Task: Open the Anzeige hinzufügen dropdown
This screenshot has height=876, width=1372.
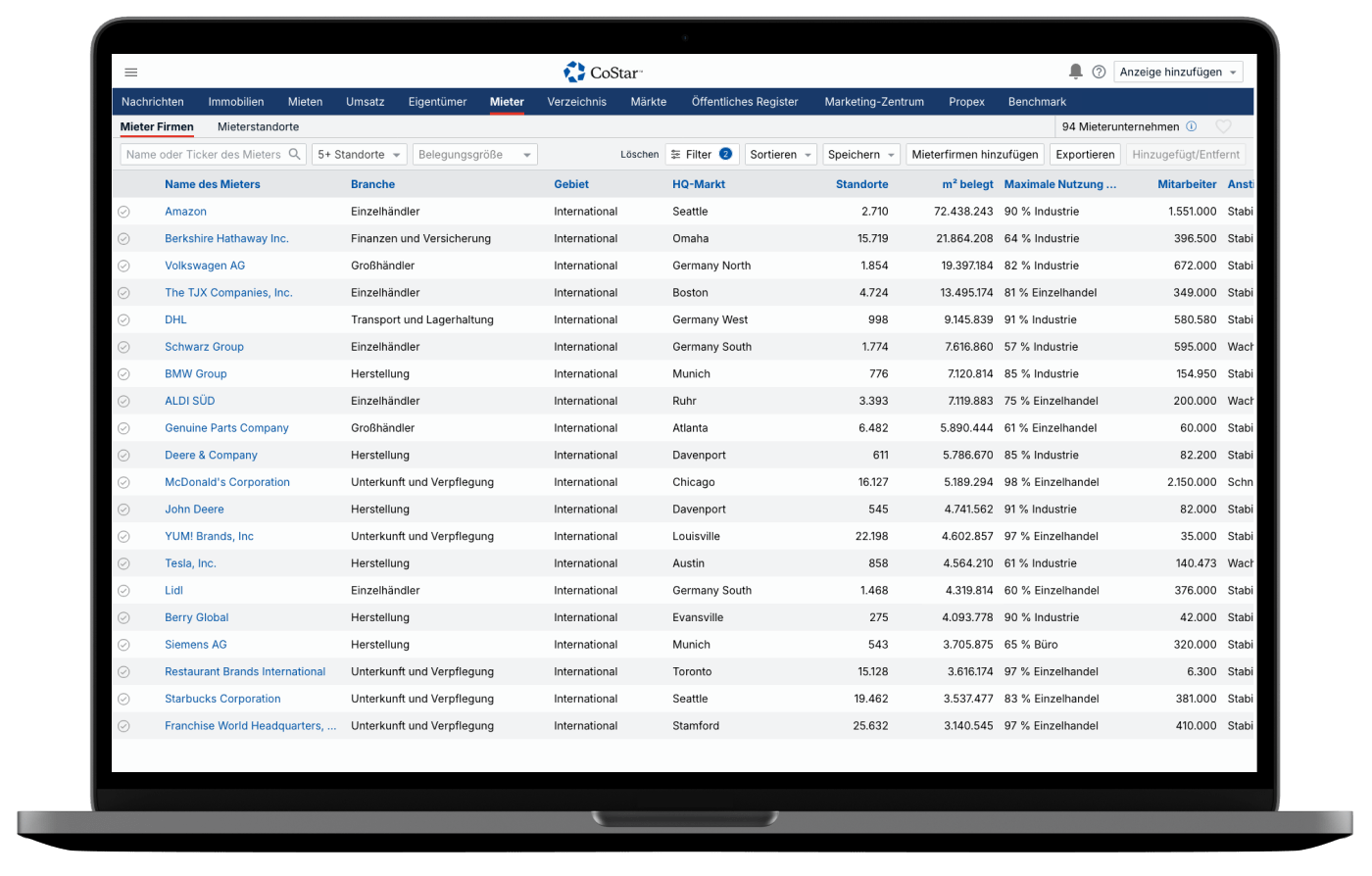Action: pyautogui.click(x=1178, y=72)
